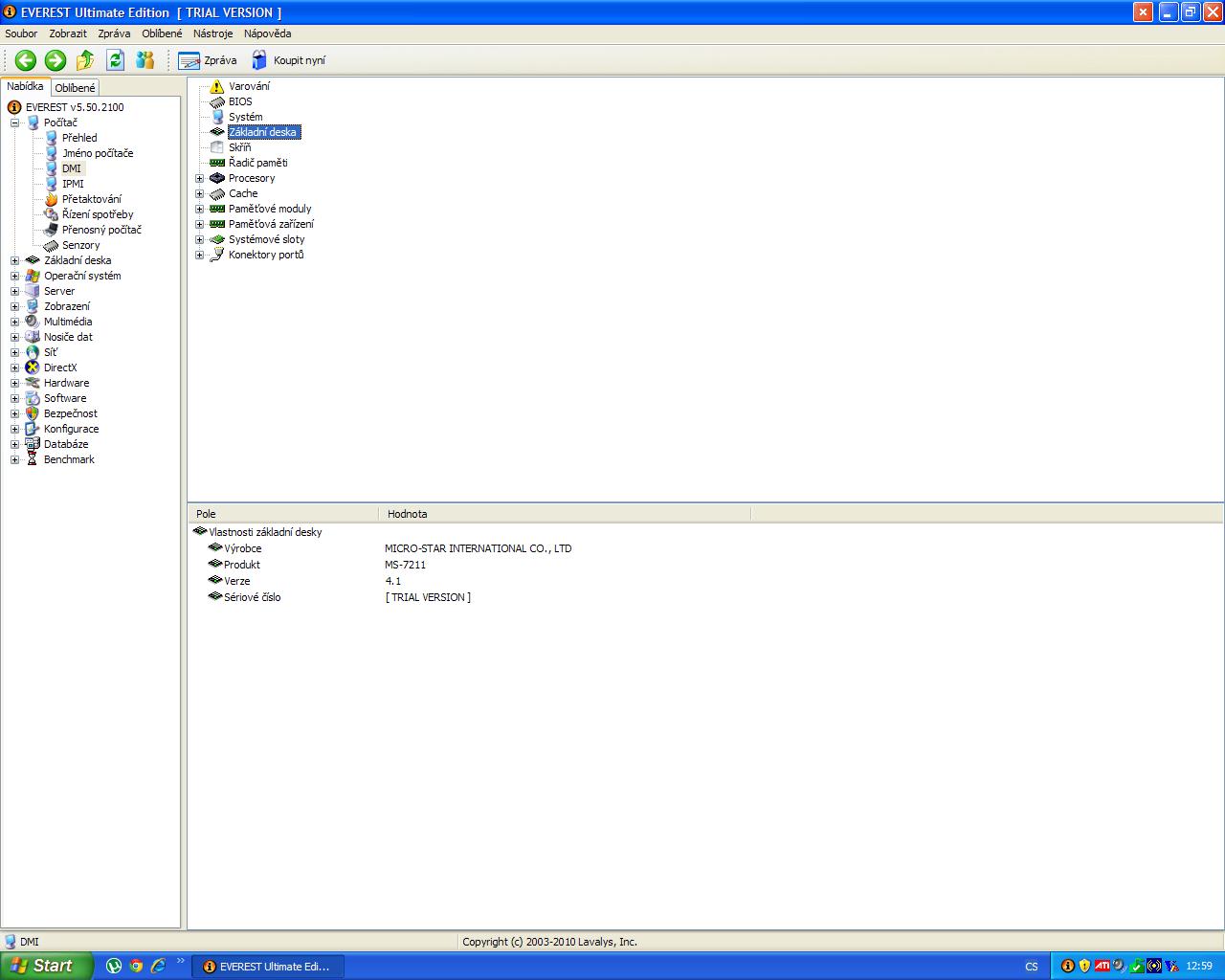Click the green Back arrow toolbar icon
The image size is (1225, 980).
click(26, 60)
